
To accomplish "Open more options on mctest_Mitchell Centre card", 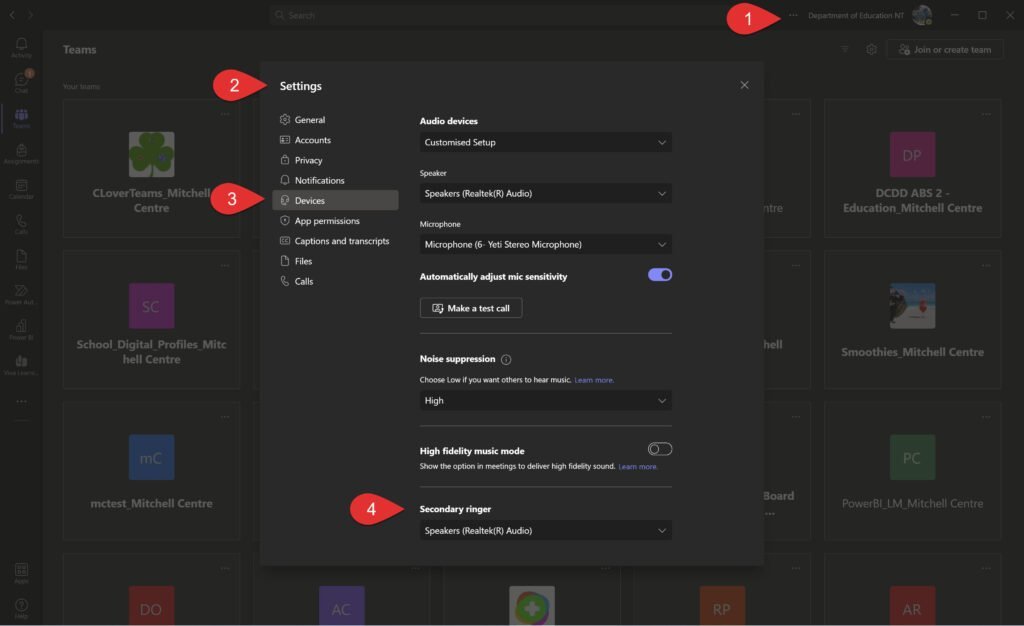I will pyautogui.click(x=225, y=416).
